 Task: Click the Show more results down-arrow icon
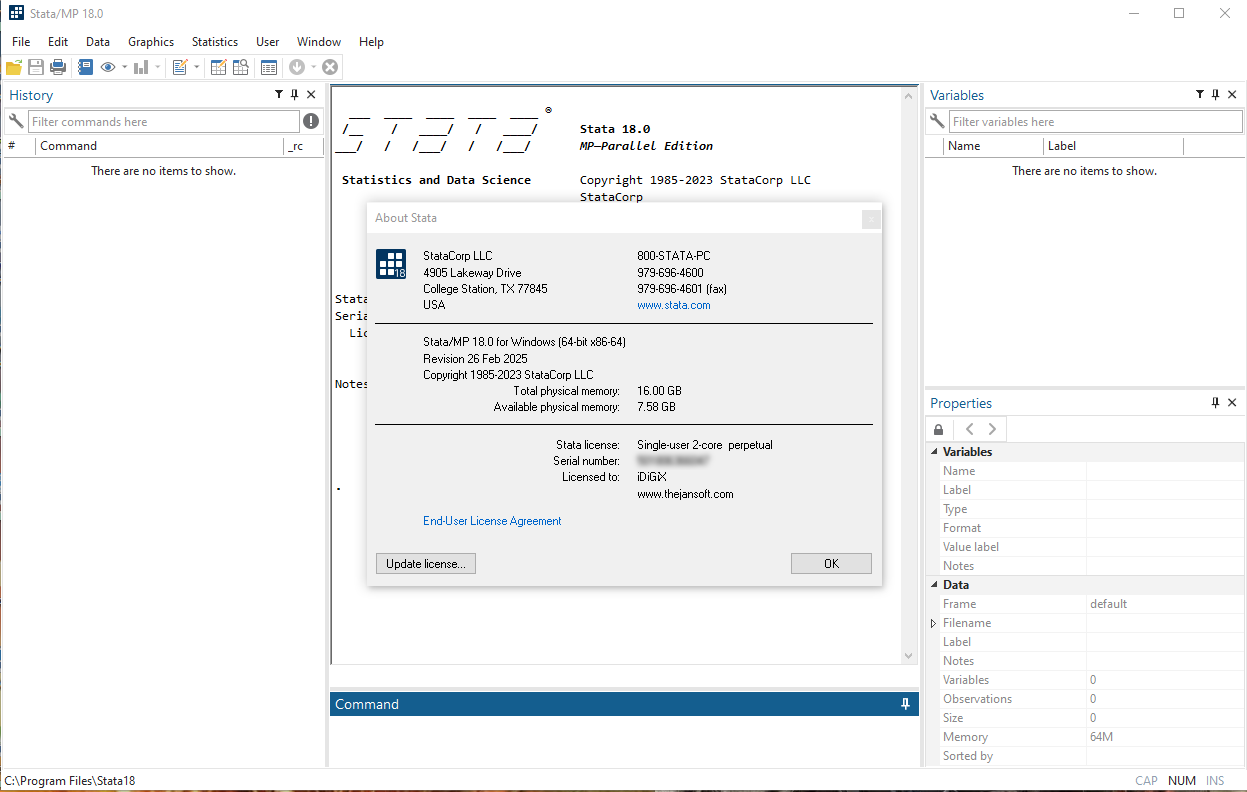297,67
